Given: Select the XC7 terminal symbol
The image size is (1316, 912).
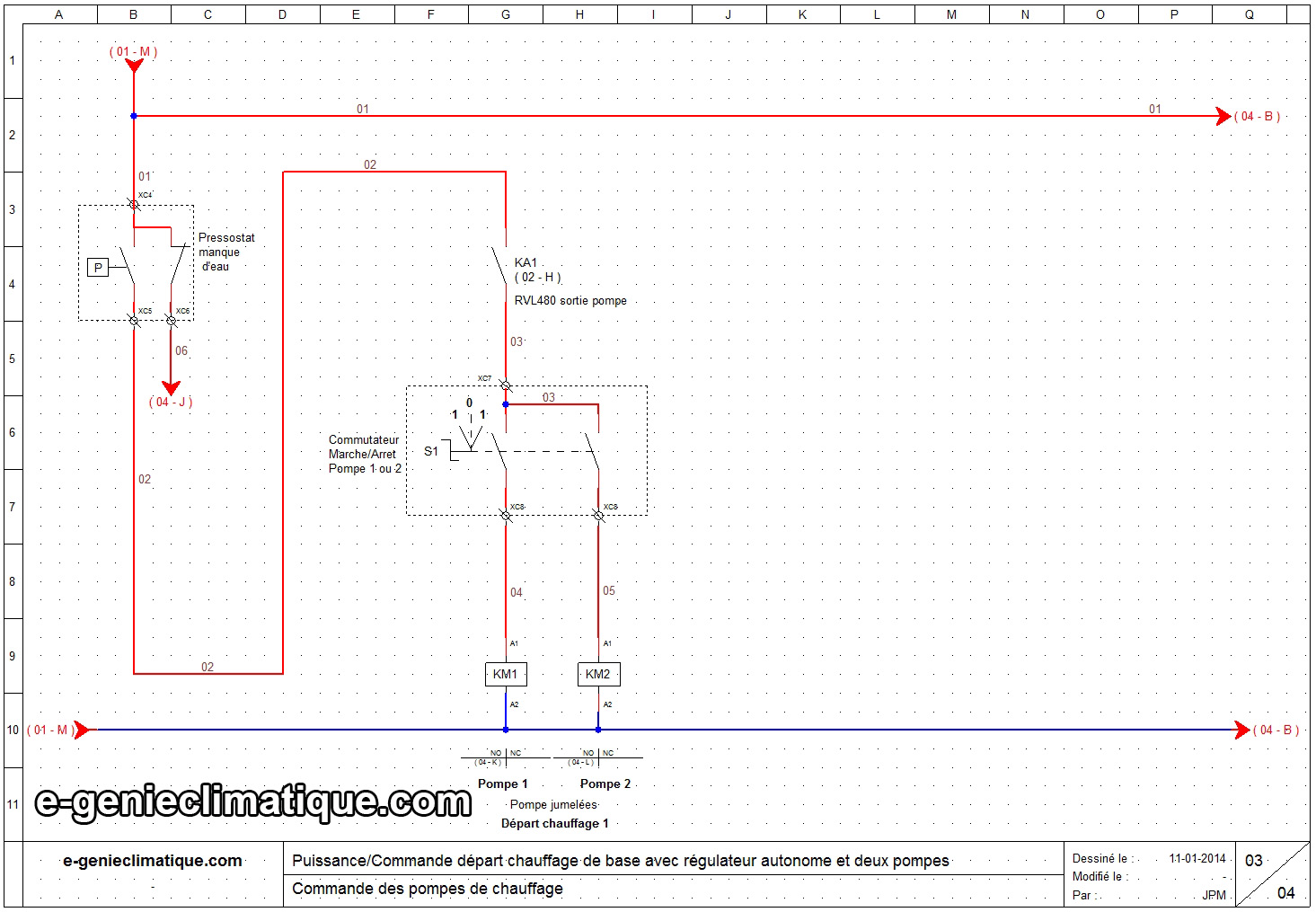Looking at the screenshot, I should pyautogui.click(x=506, y=385).
